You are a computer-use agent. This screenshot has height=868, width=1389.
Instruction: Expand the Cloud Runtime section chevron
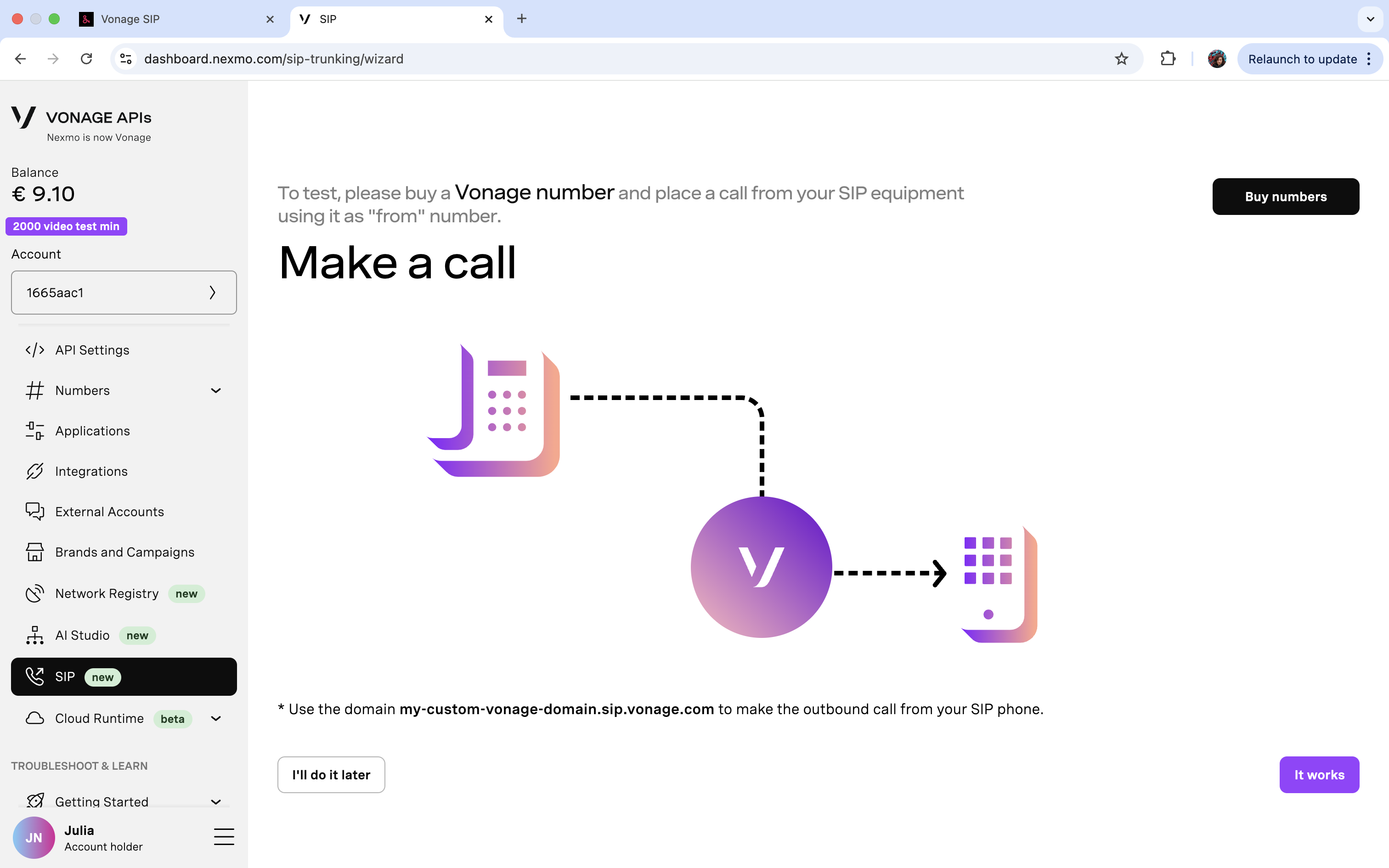click(216, 718)
